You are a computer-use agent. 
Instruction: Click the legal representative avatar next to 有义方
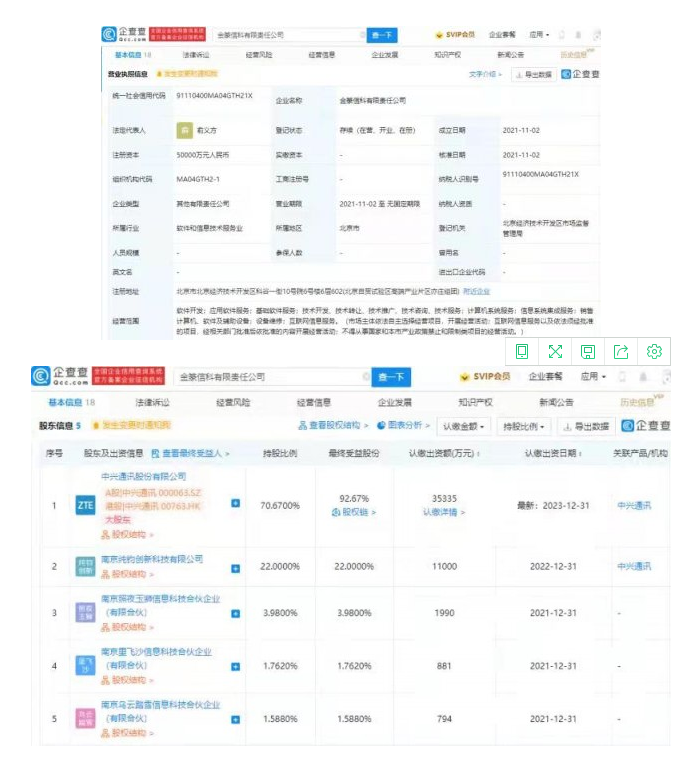pyautogui.click(x=184, y=130)
